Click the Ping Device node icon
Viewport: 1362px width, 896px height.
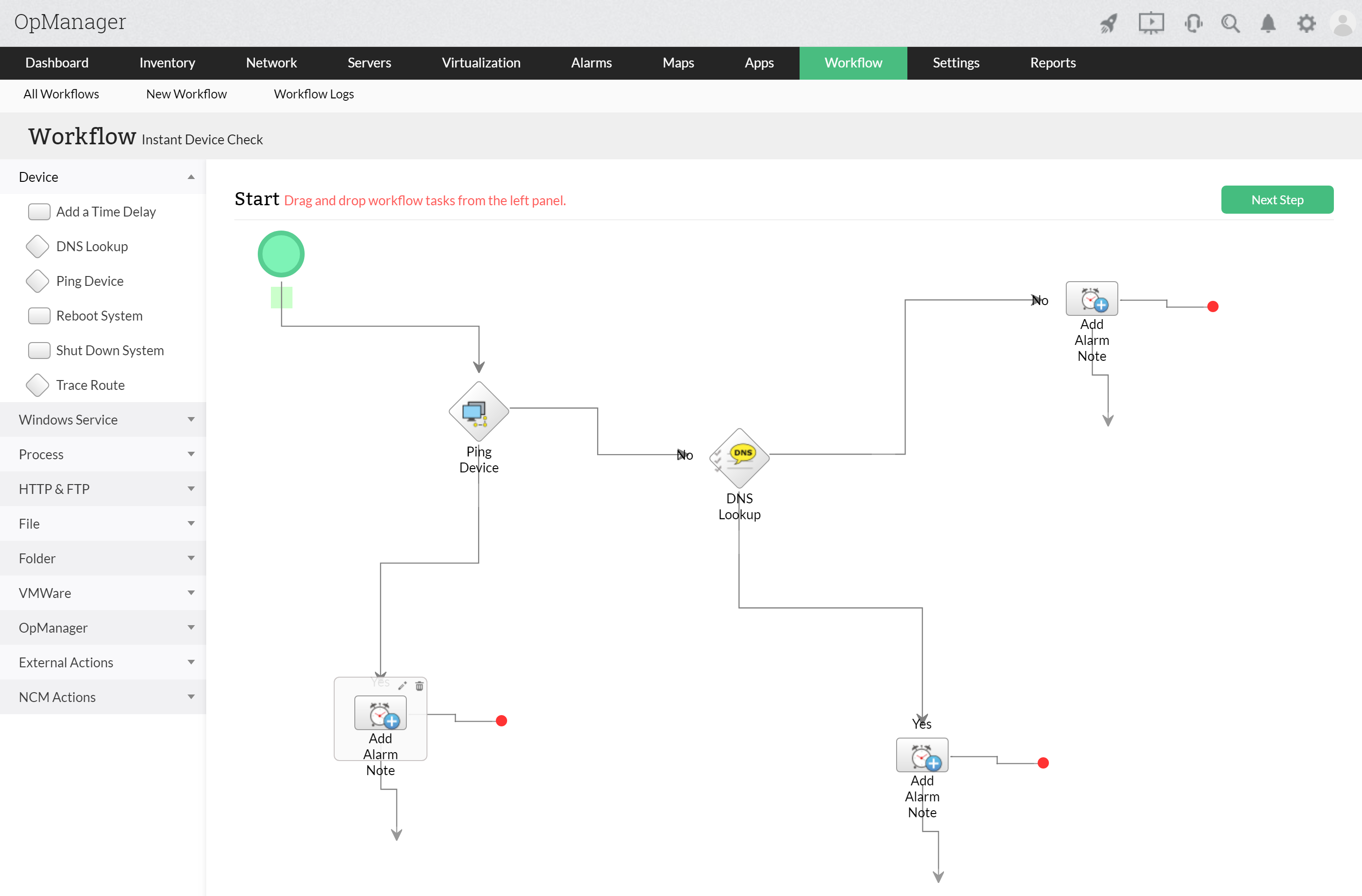[479, 411]
